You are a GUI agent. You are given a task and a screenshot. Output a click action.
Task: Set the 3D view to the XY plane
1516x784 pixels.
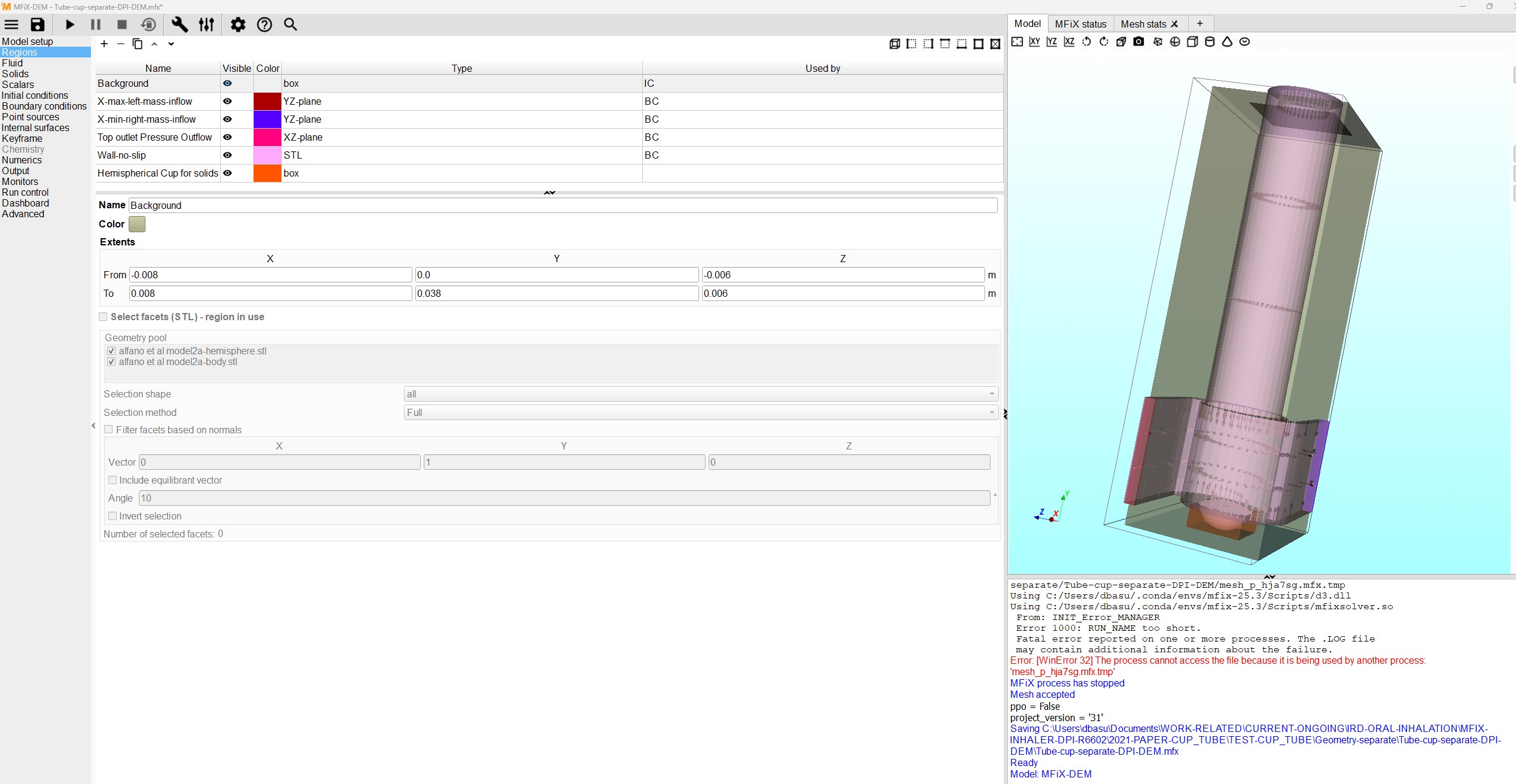[x=1034, y=42]
